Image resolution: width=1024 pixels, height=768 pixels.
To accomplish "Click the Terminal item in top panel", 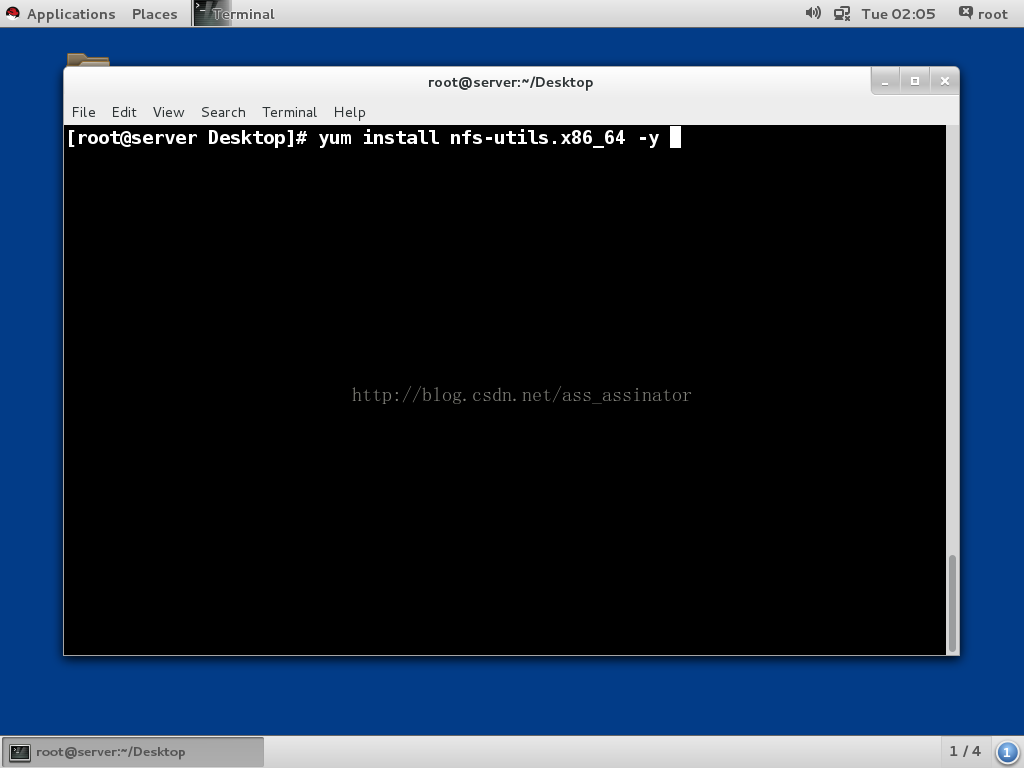I will [x=234, y=14].
